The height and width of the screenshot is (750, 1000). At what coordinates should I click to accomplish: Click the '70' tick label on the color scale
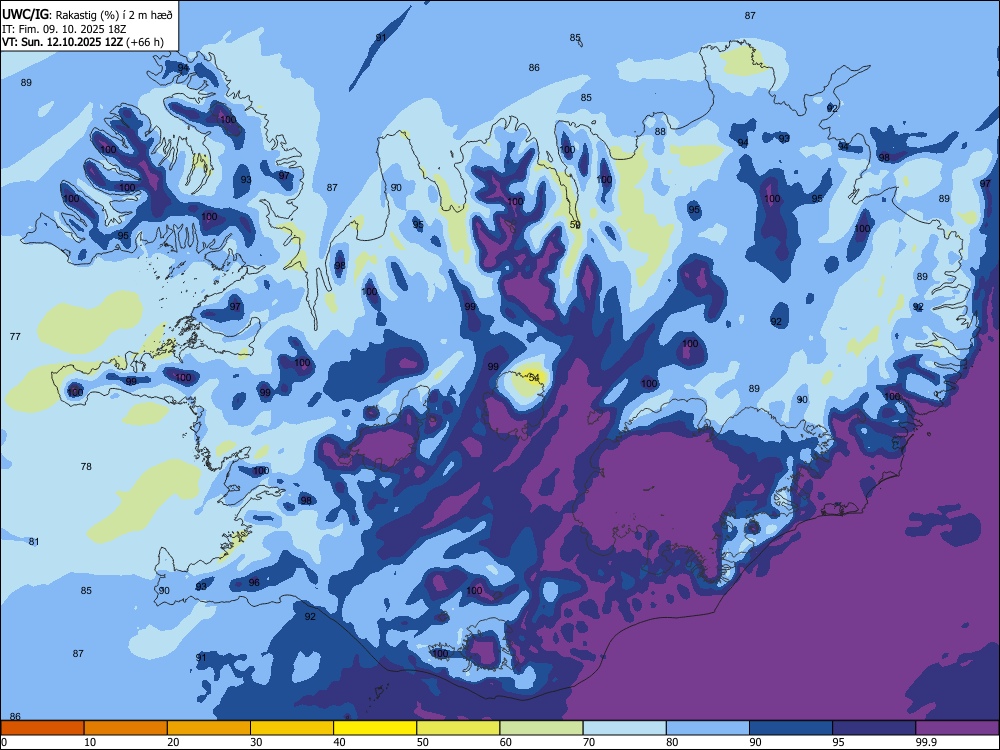pyautogui.click(x=589, y=742)
